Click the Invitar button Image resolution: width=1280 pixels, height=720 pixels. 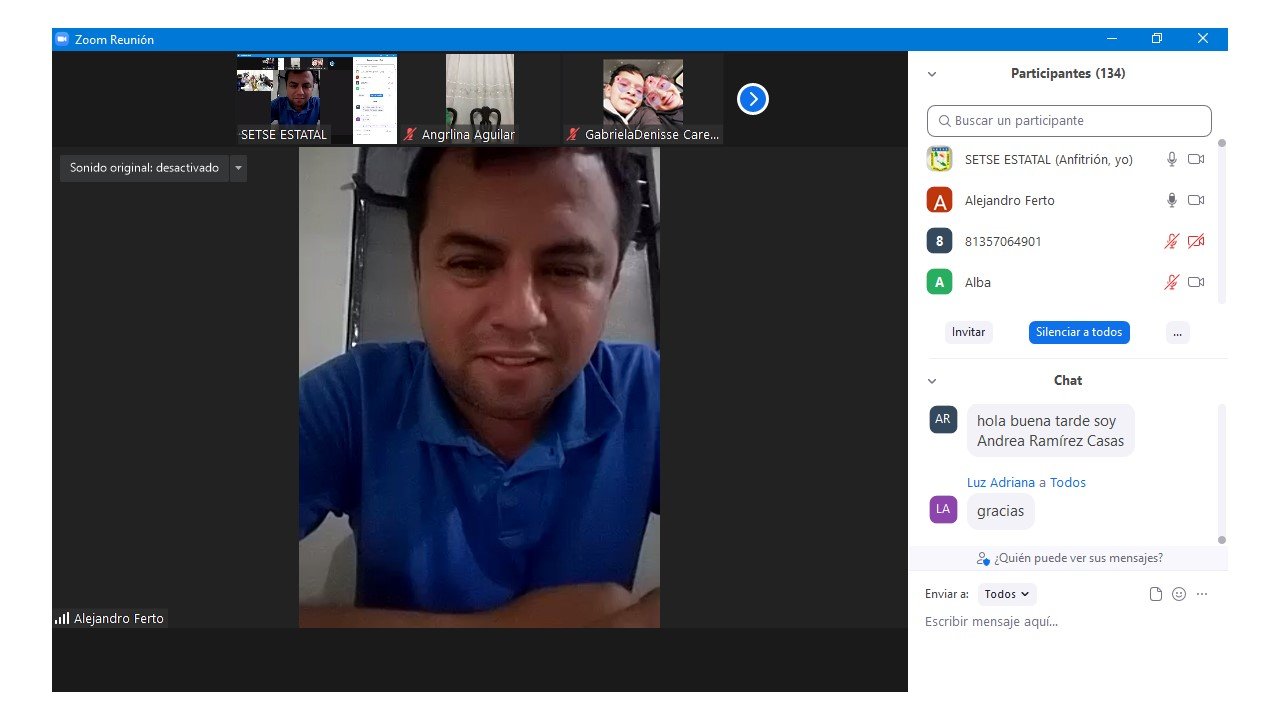(968, 332)
